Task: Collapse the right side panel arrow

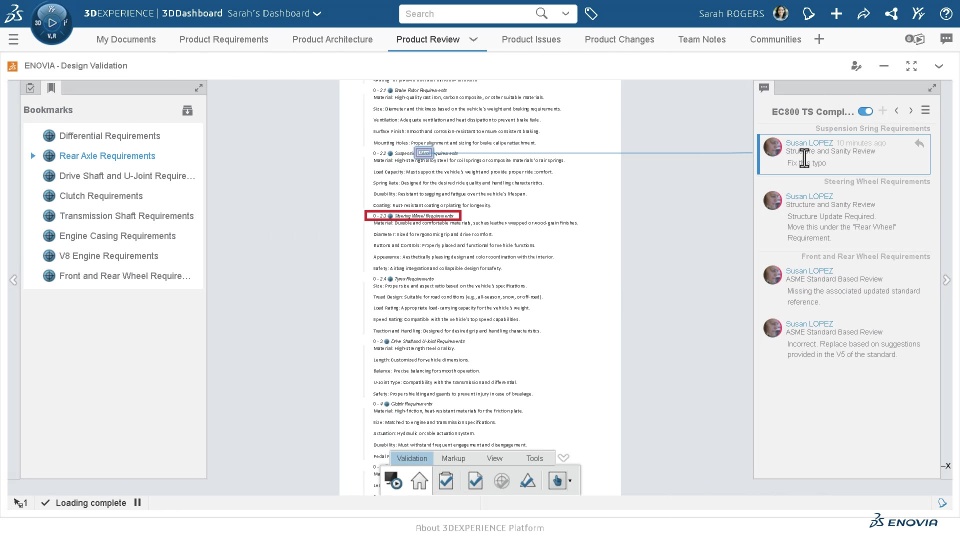Action: click(x=947, y=280)
